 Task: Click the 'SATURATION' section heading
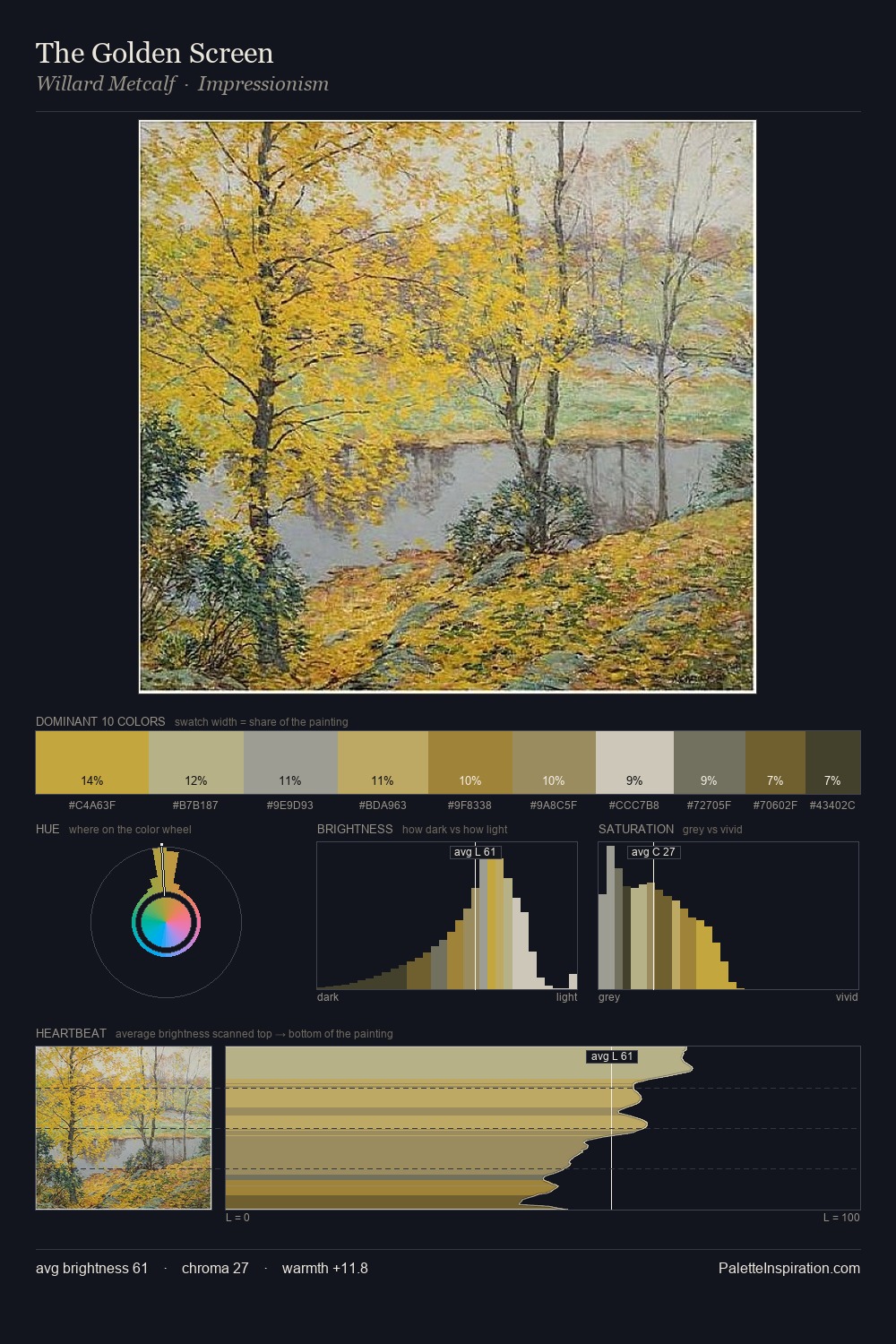[x=636, y=829]
